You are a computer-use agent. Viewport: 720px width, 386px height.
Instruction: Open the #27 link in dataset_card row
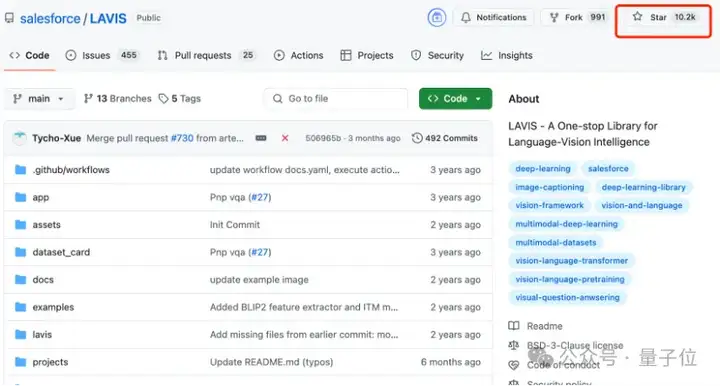click(x=259, y=252)
